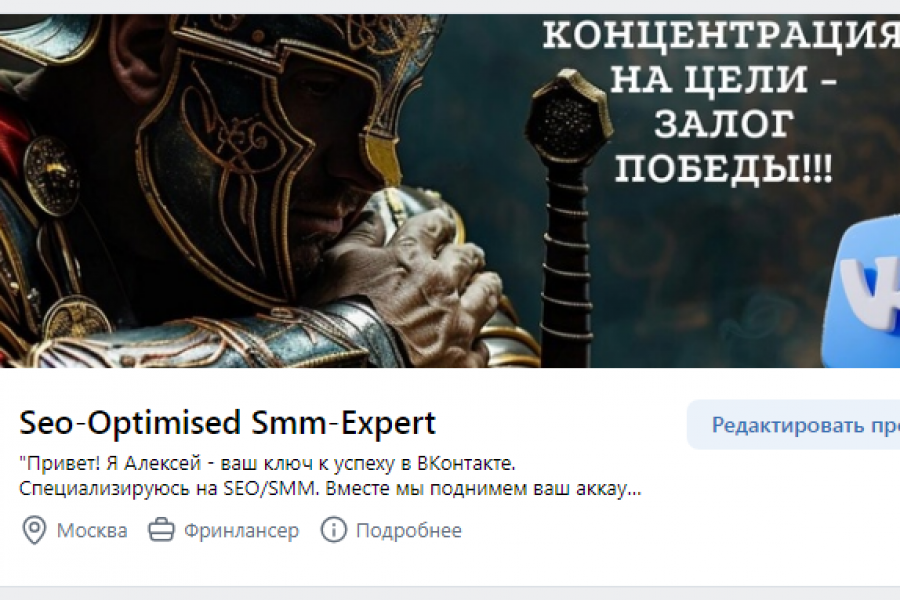Open the Москва location link
Screen dimensions: 900x600
[x=92, y=531]
